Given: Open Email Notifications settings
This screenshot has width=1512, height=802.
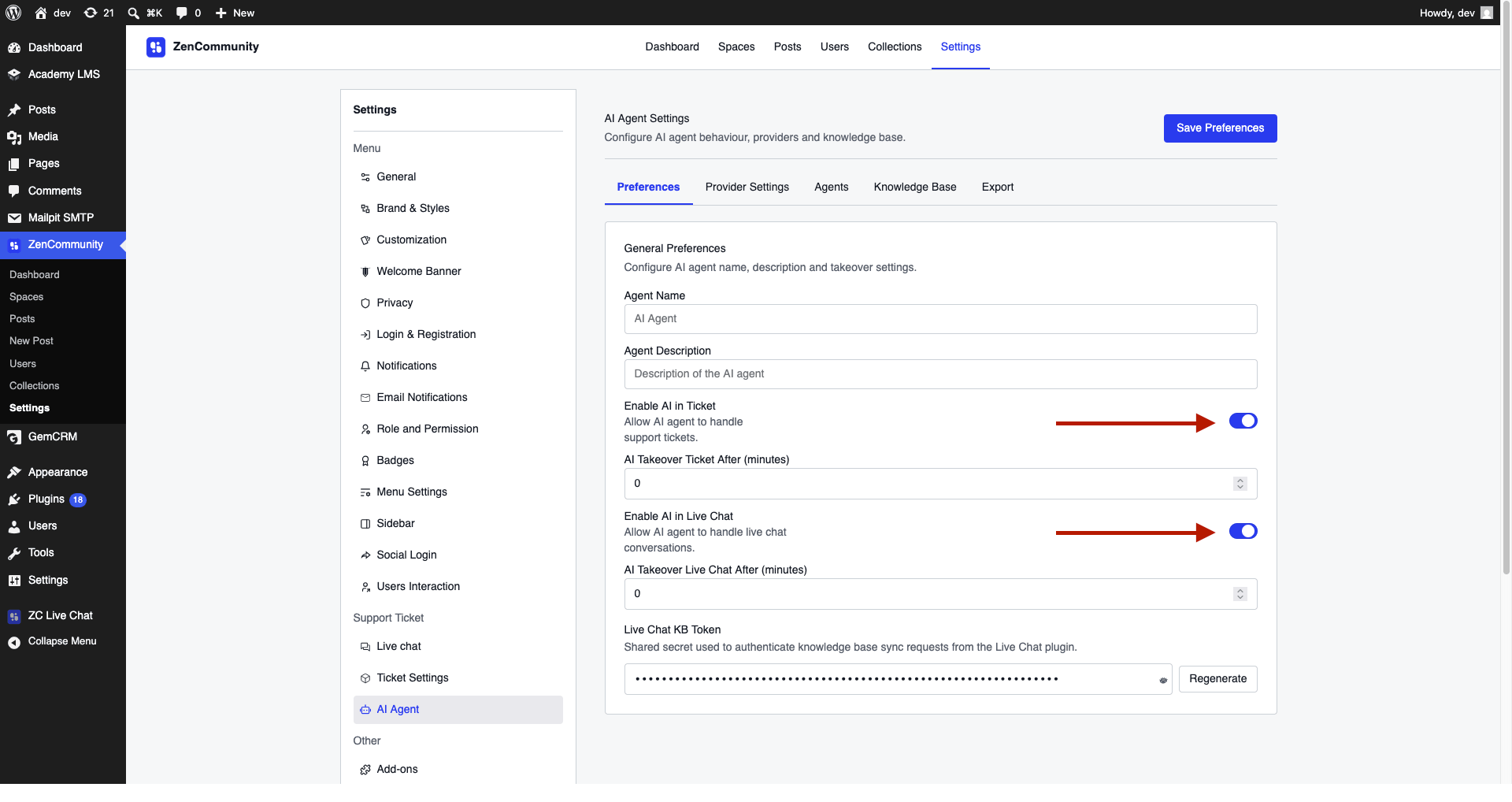Looking at the screenshot, I should pos(458,398).
